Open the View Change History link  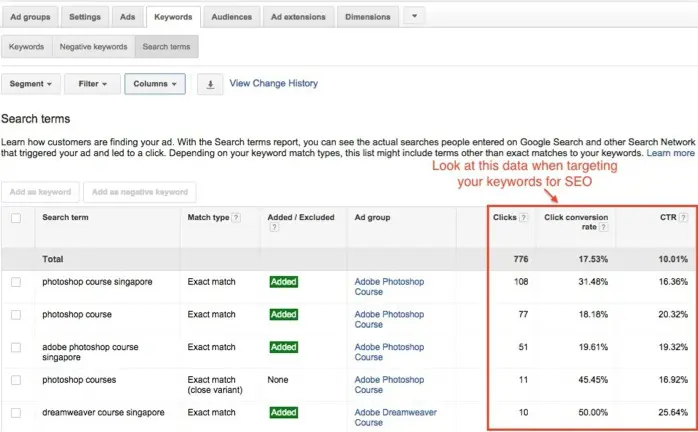coord(274,83)
